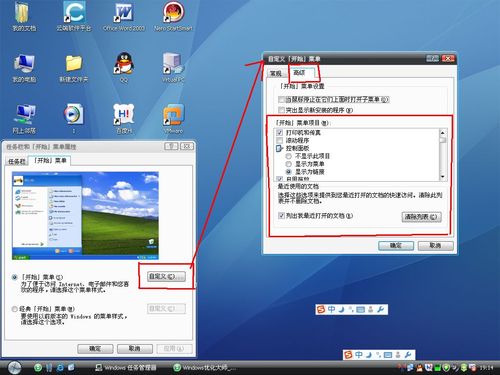500x375 pixels.
Task: Click 确定 in the 自定义「开始」菜单 dialog
Action: click(396, 246)
